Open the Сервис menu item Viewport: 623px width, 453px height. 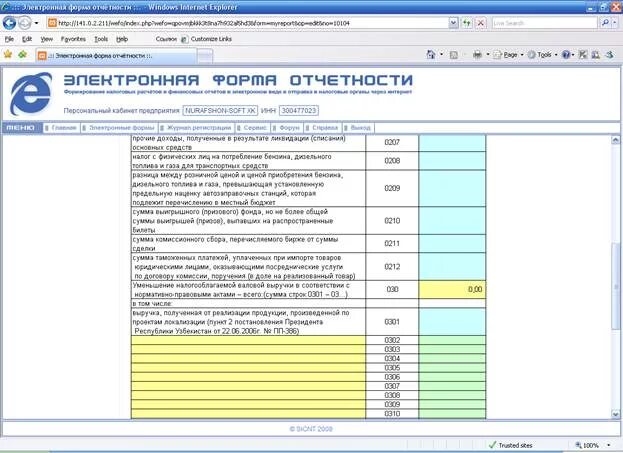click(x=255, y=128)
